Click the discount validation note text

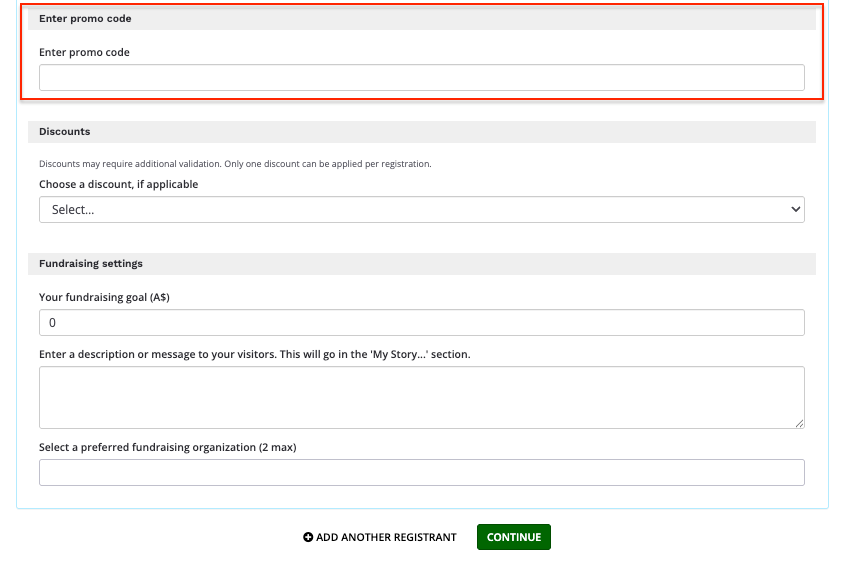click(x=235, y=164)
